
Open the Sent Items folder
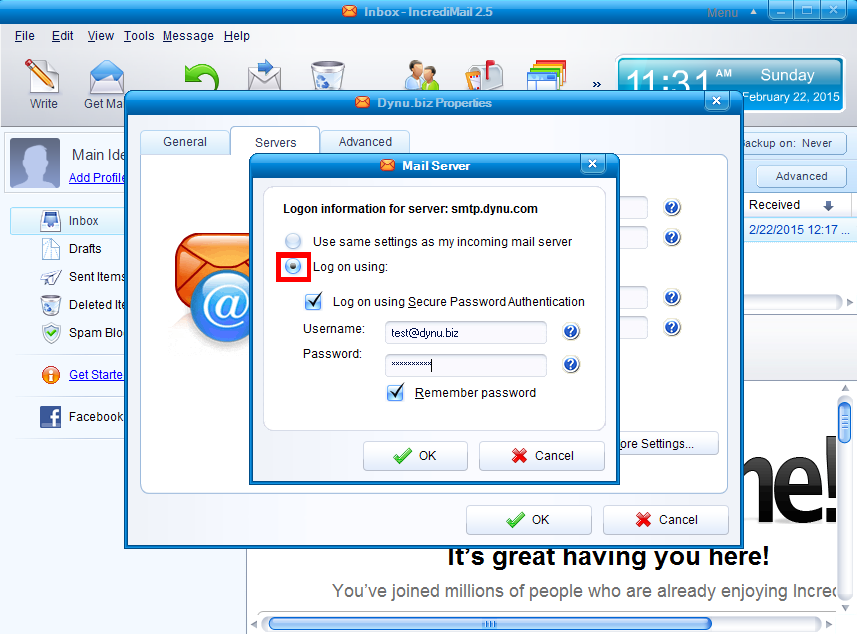pyautogui.click(x=82, y=277)
